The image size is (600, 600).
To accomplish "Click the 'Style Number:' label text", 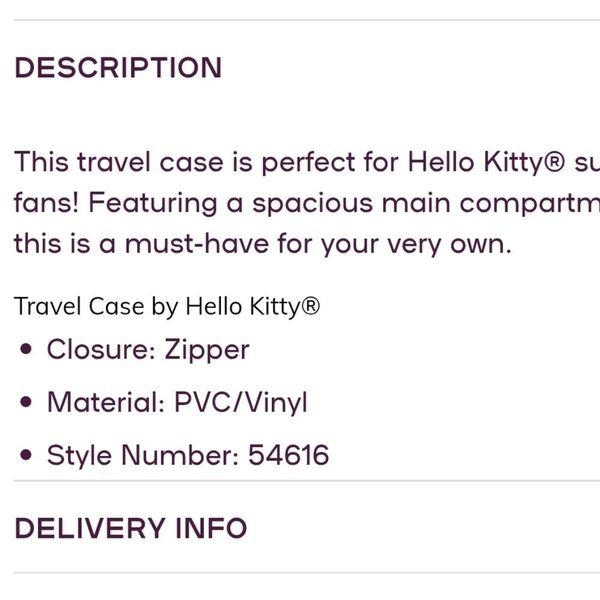I will (x=143, y=455).
